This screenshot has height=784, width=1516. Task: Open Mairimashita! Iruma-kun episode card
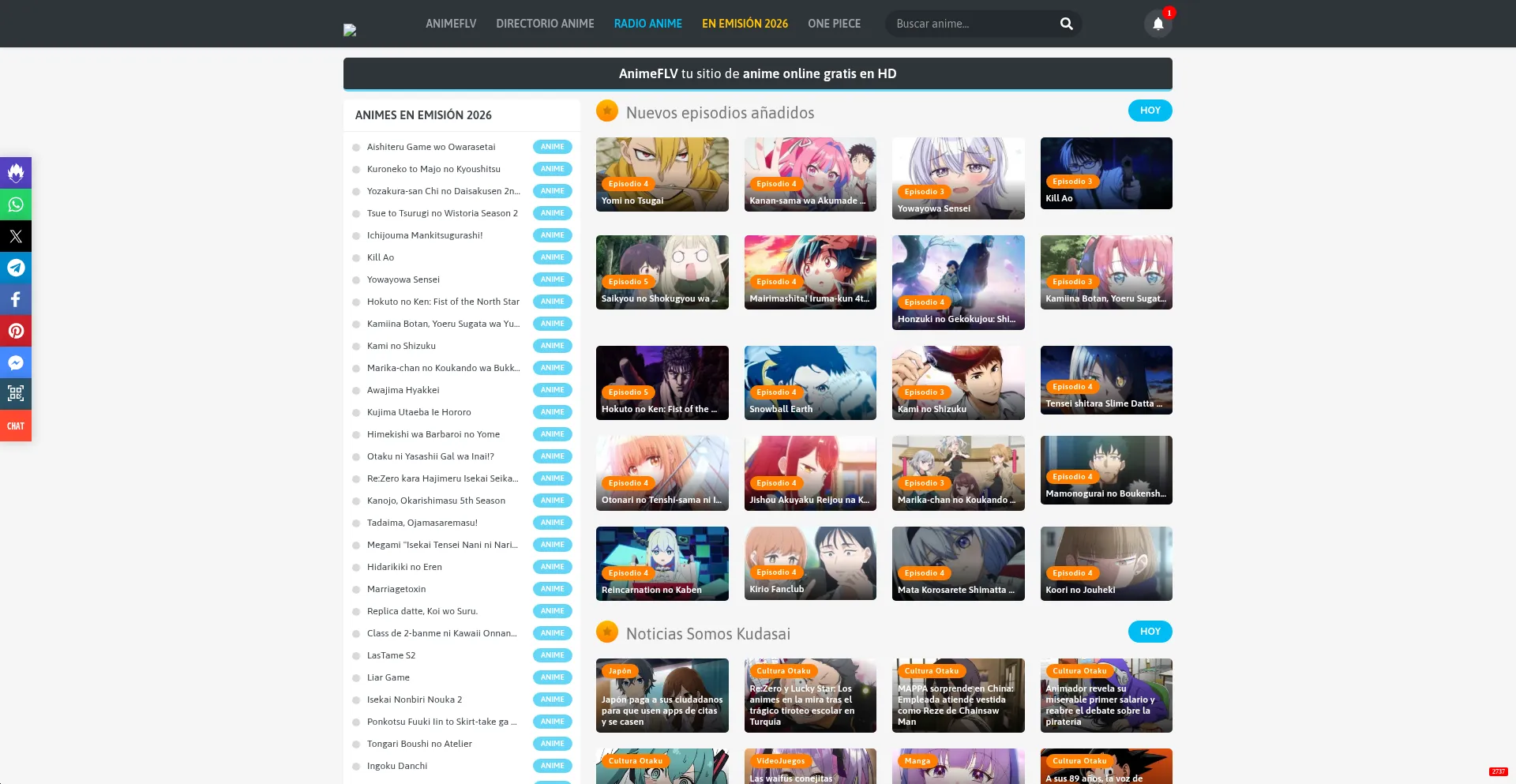coord(810,272)
